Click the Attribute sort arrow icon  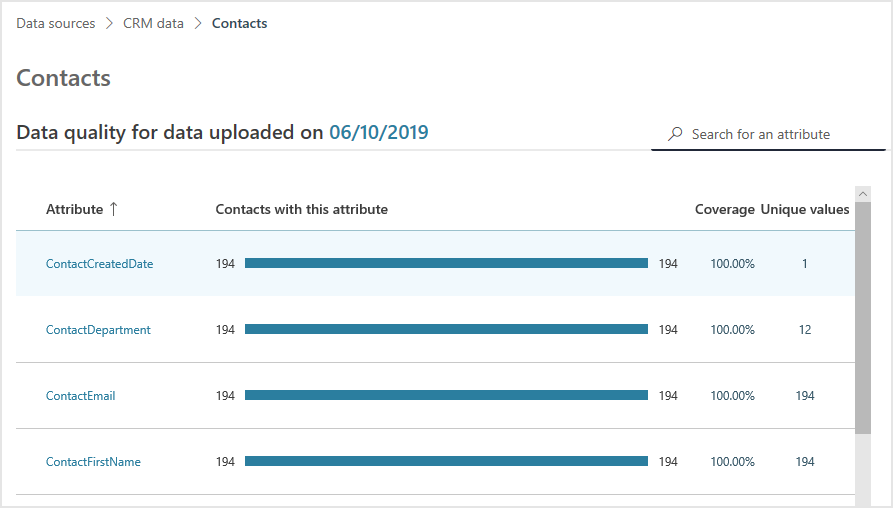[113, 209]
